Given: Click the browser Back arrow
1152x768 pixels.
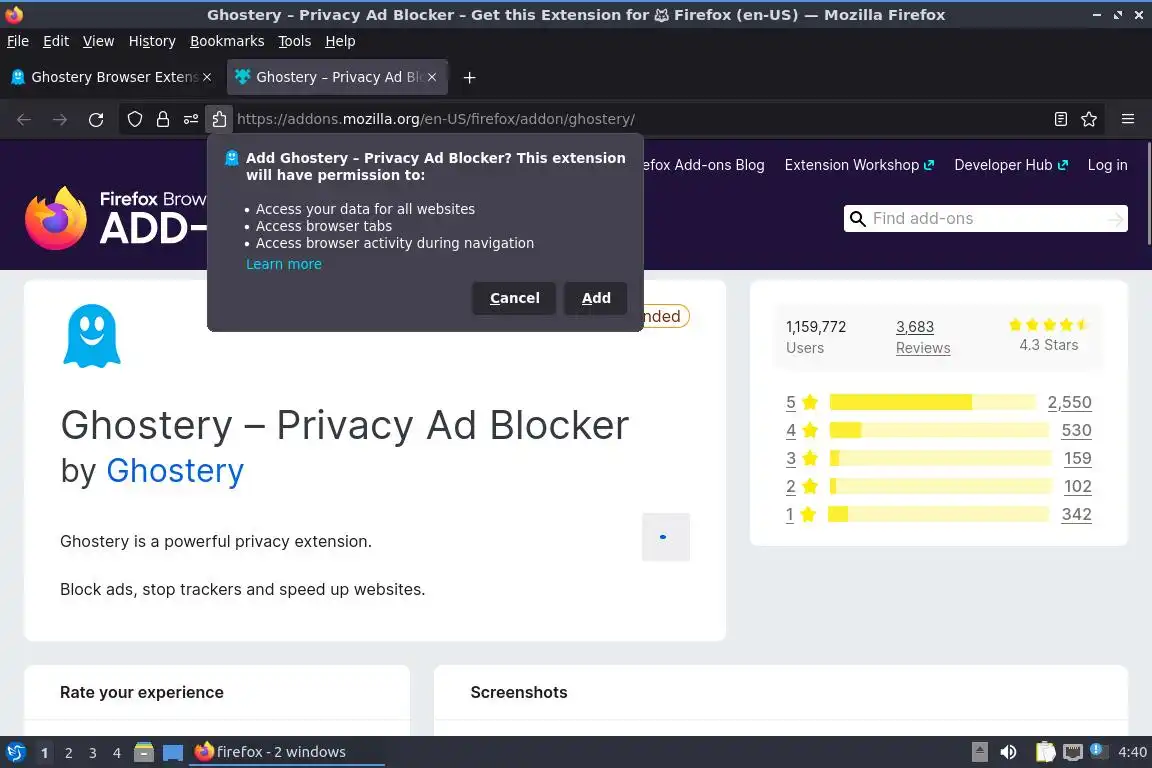Looking at the screenshot, I should coord(24,119).
